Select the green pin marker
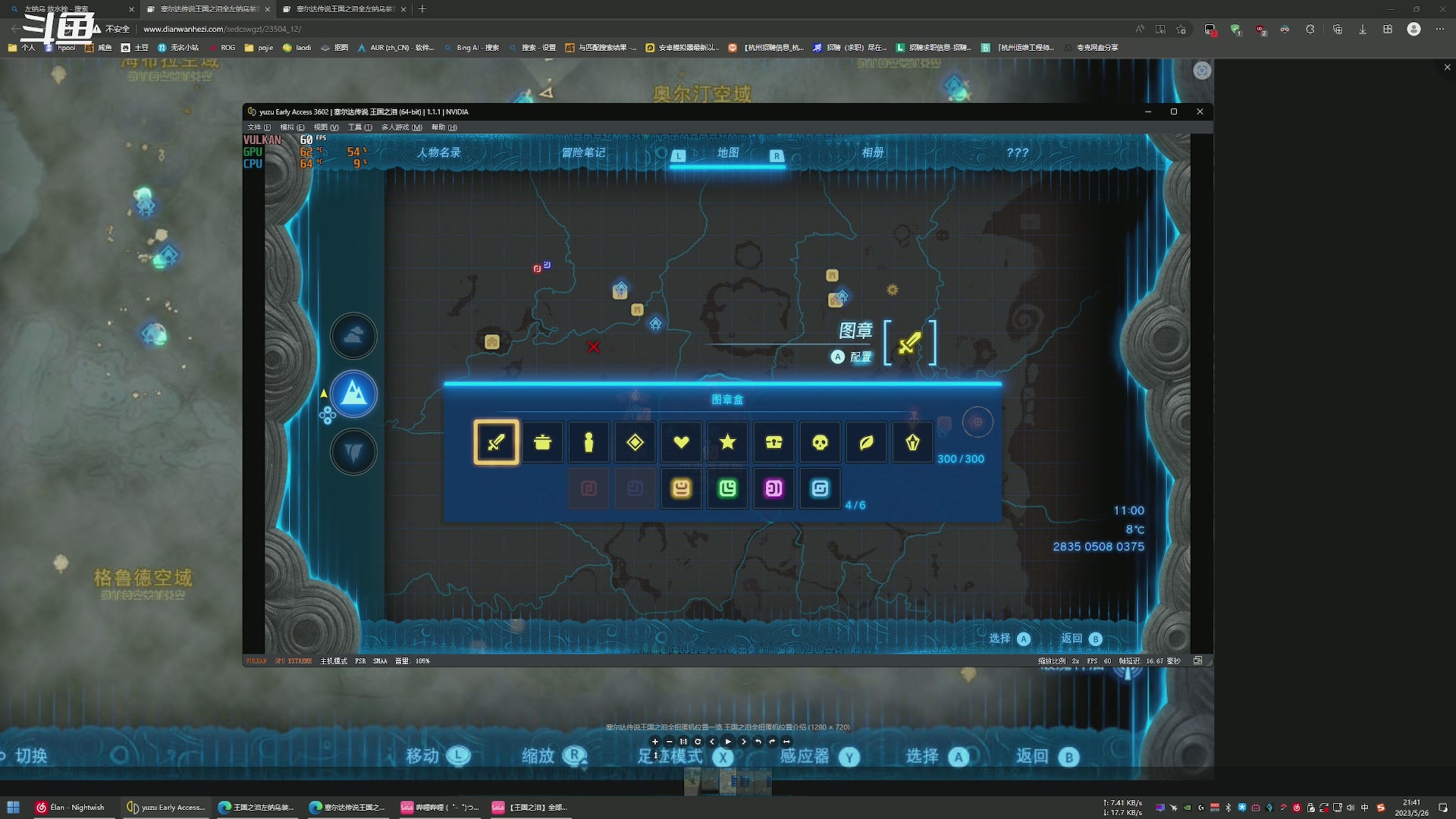The image size is (1456, 819). (x=728, y=488)
